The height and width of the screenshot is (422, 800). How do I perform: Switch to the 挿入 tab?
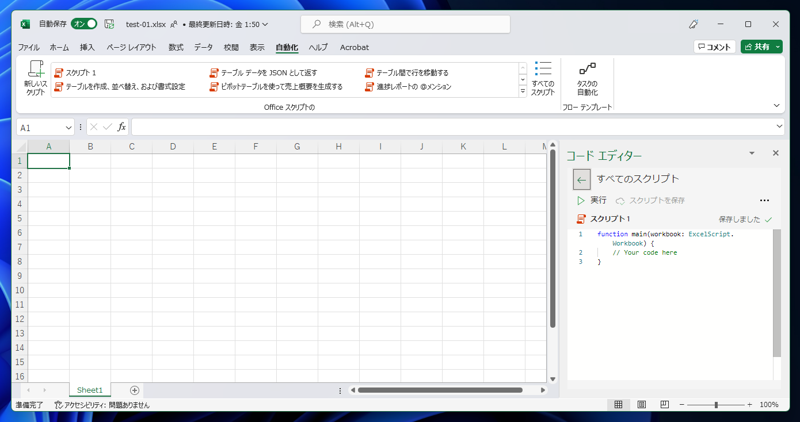[87, 47]
